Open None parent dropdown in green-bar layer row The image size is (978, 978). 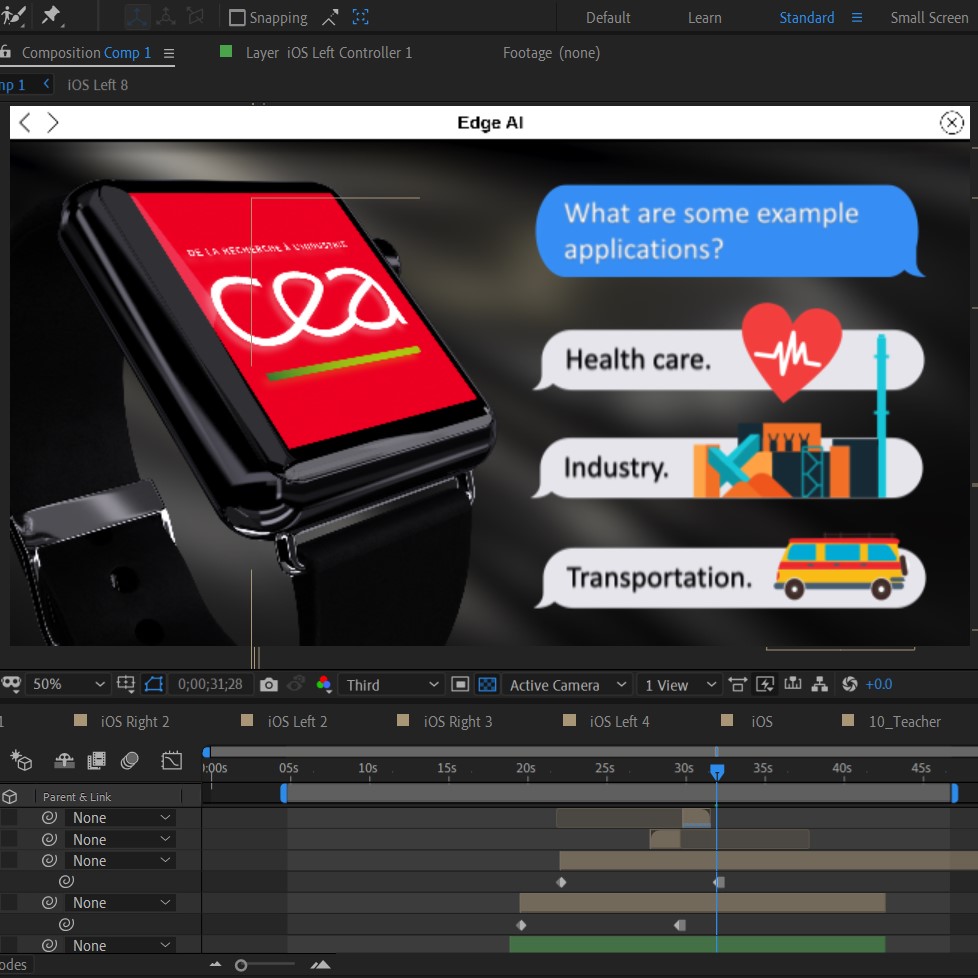[120, 945]
